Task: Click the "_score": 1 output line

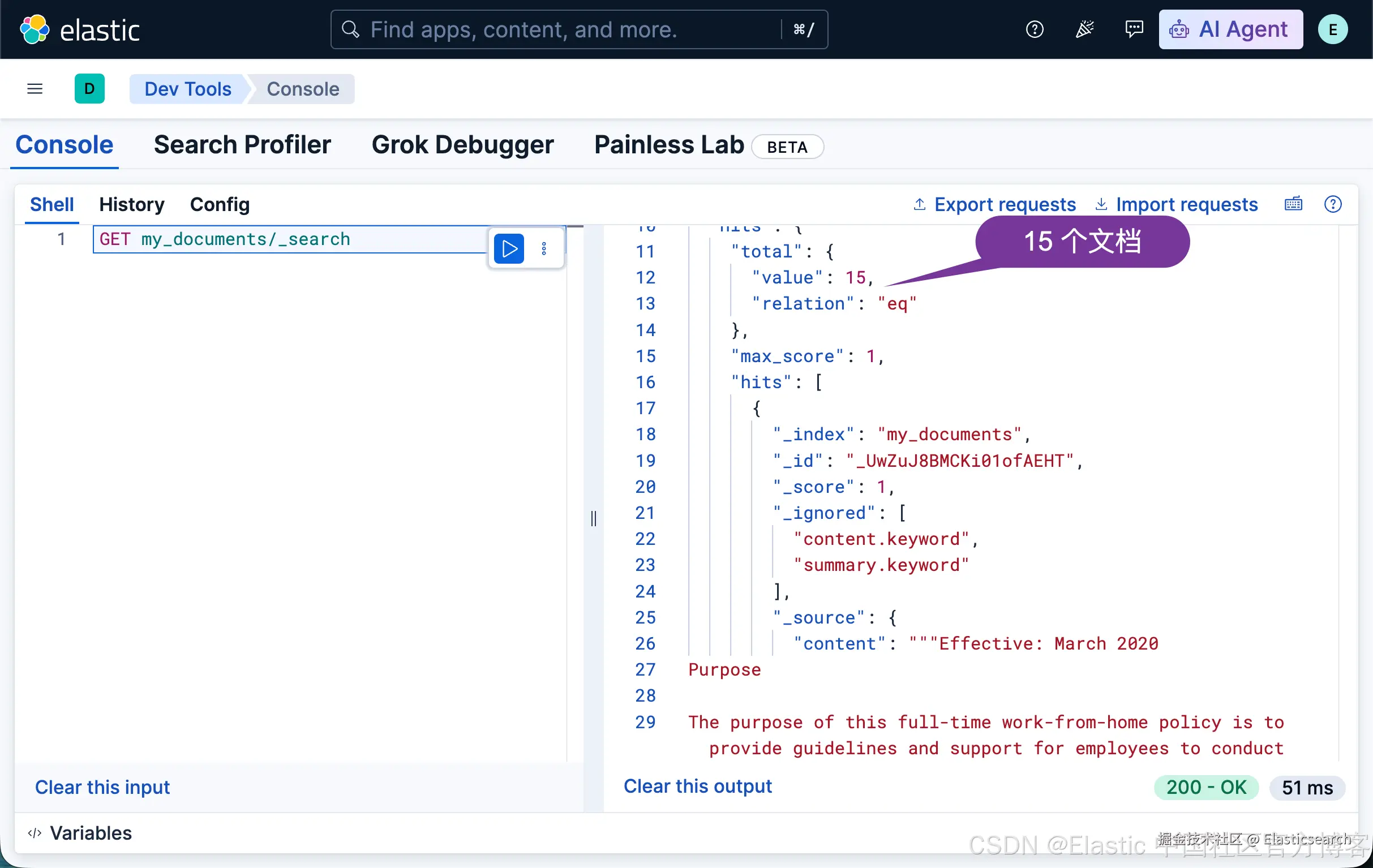Action: (x=833, y=487)
